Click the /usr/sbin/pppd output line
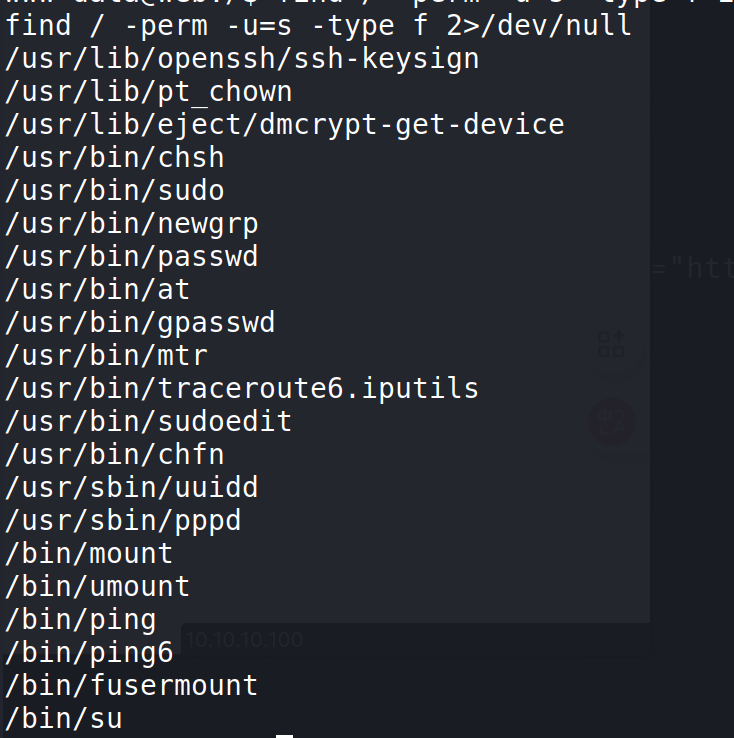Image resolution: width=734 pixels, height=738 pixels. (123, 521)
